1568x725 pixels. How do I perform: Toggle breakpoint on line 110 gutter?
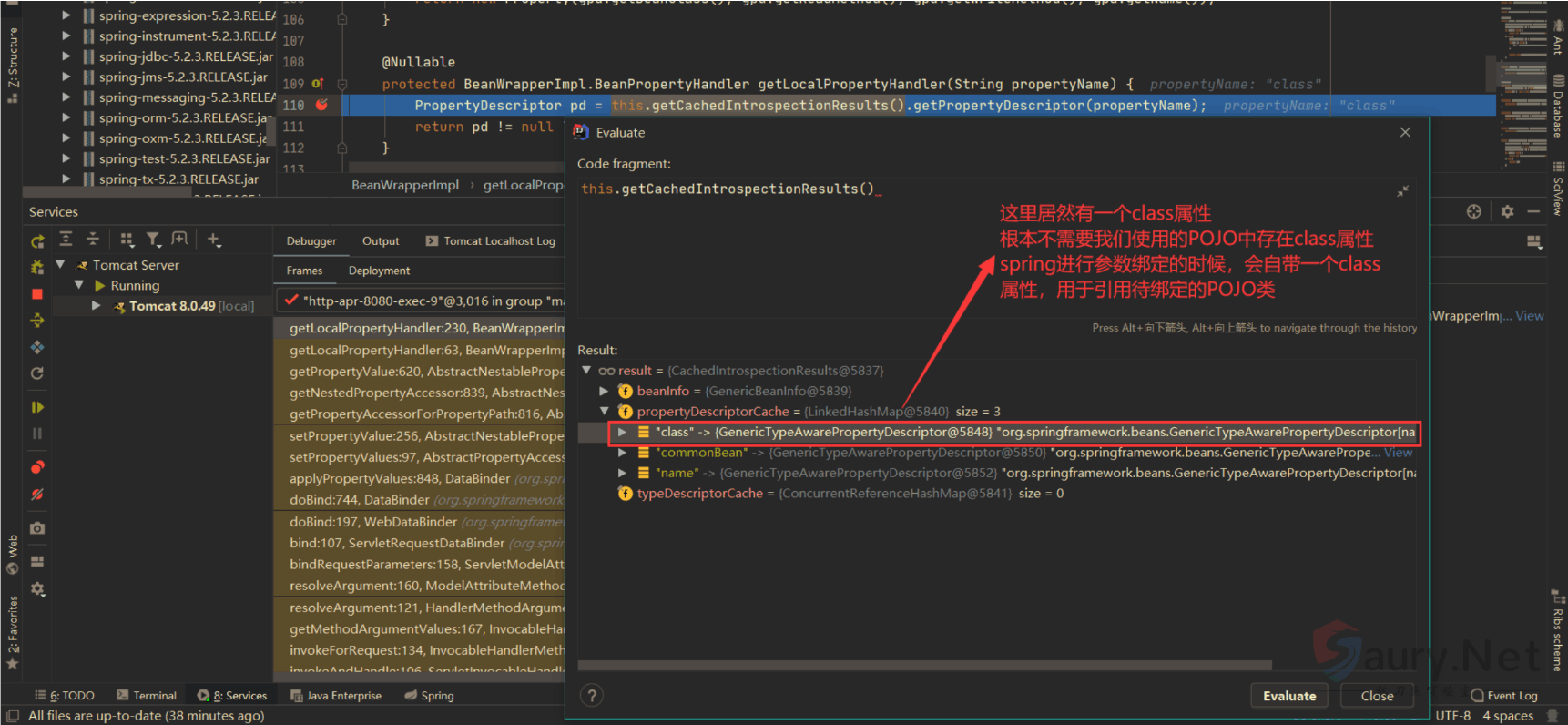[x=321, y=106]
